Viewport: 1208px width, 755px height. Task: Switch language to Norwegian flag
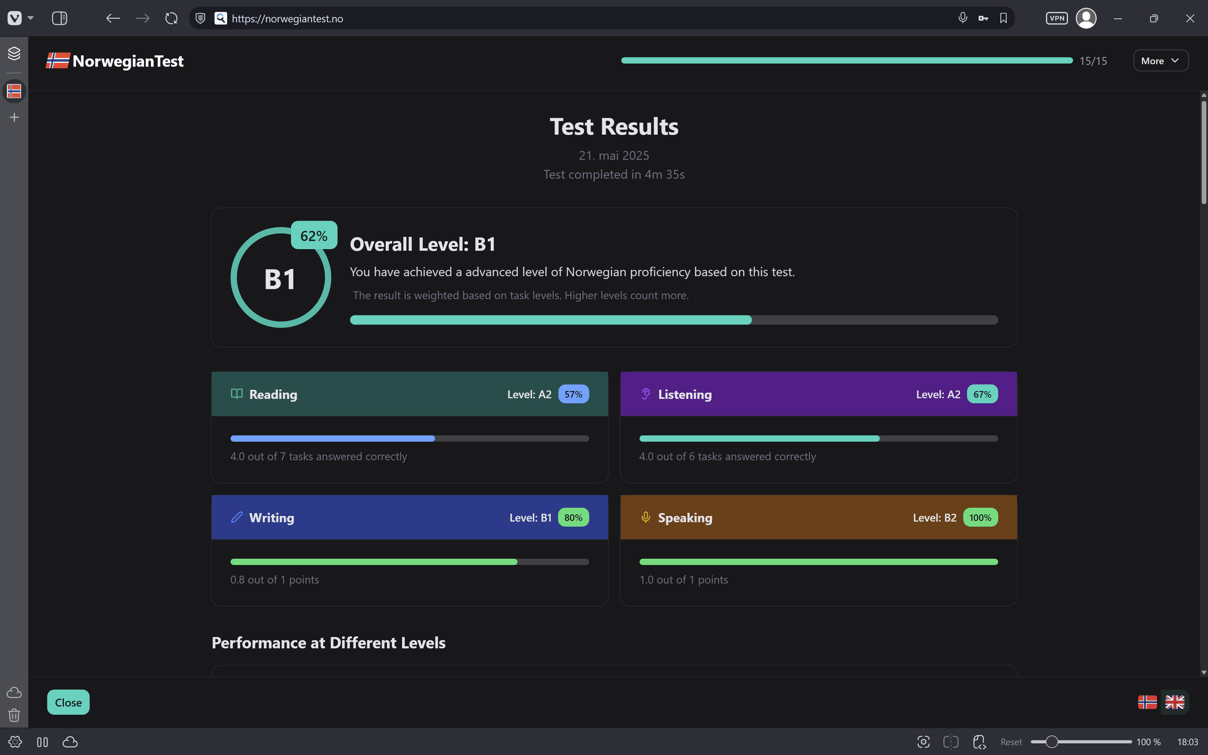coord(1147,702)
